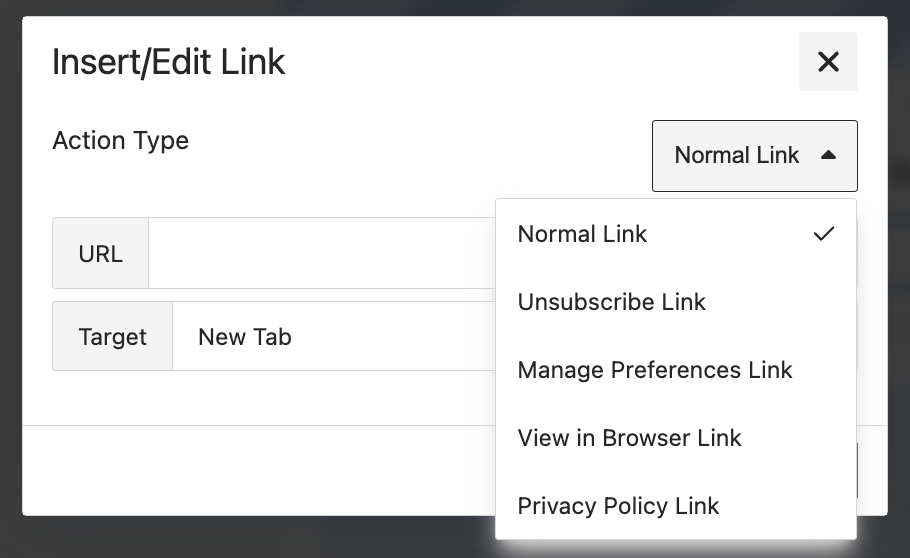The height and width of the screenshot is (558, 910).
Task: Click the Action Type label text
Action: tap(120, 140)
